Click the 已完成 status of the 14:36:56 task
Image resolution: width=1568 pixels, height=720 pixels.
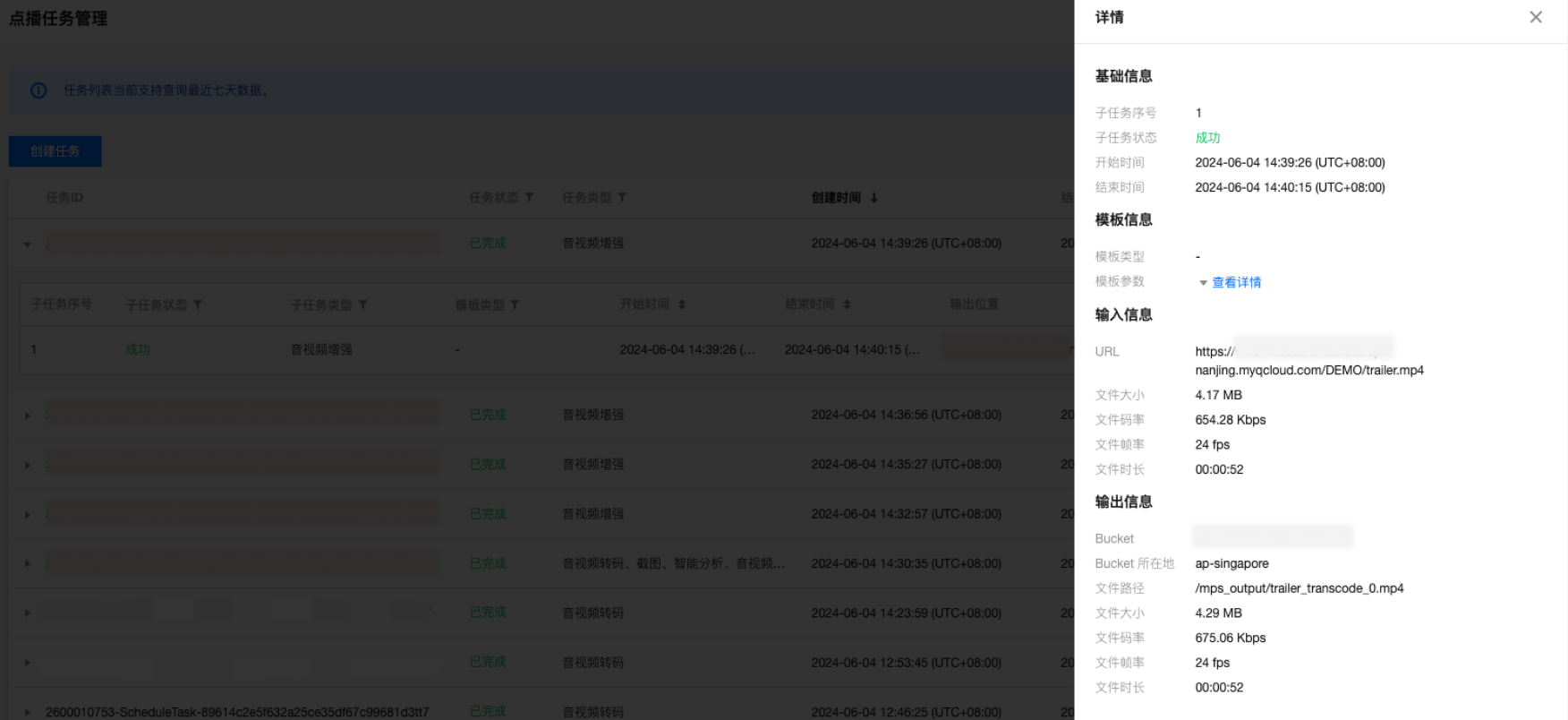click(488, 415)
